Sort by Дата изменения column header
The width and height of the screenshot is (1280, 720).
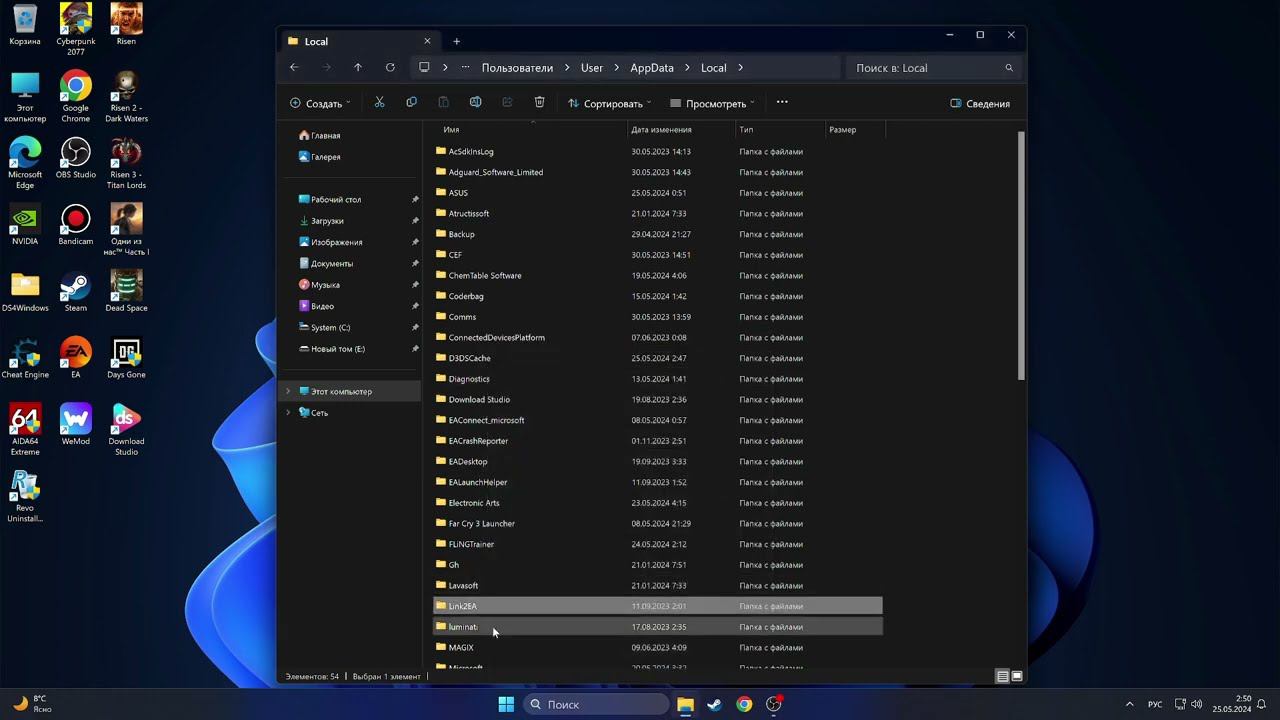661,129
